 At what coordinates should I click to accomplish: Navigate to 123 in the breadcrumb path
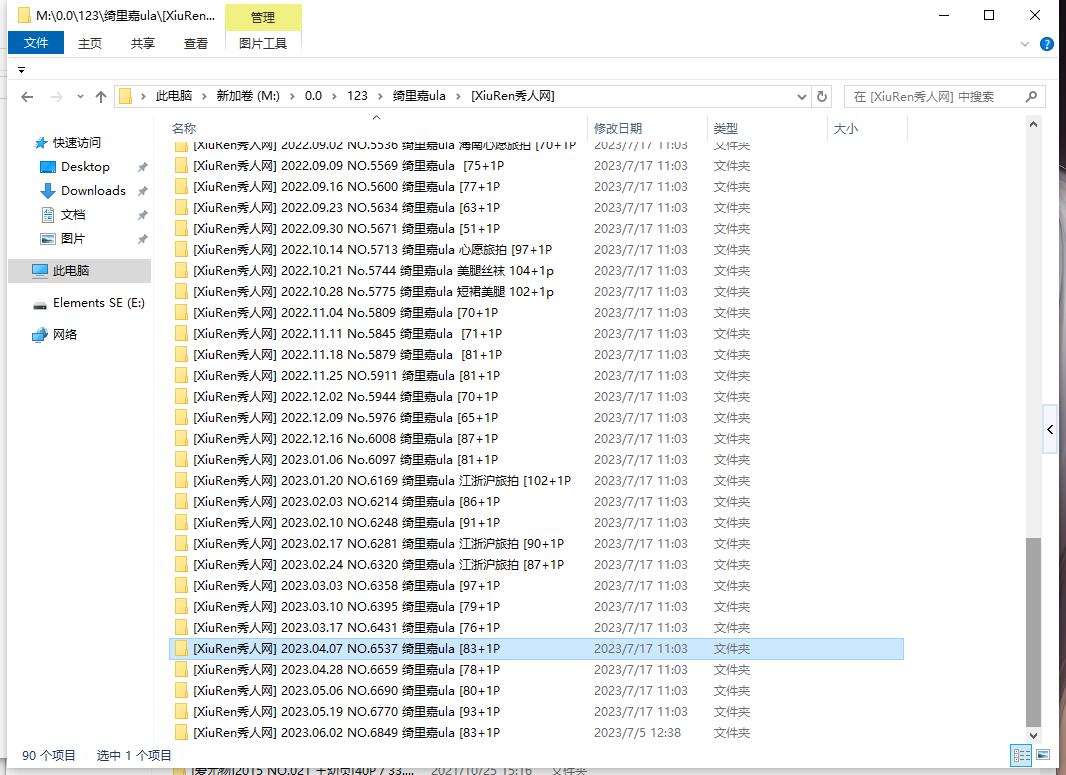pyautogui.click(x=357, y=97)
